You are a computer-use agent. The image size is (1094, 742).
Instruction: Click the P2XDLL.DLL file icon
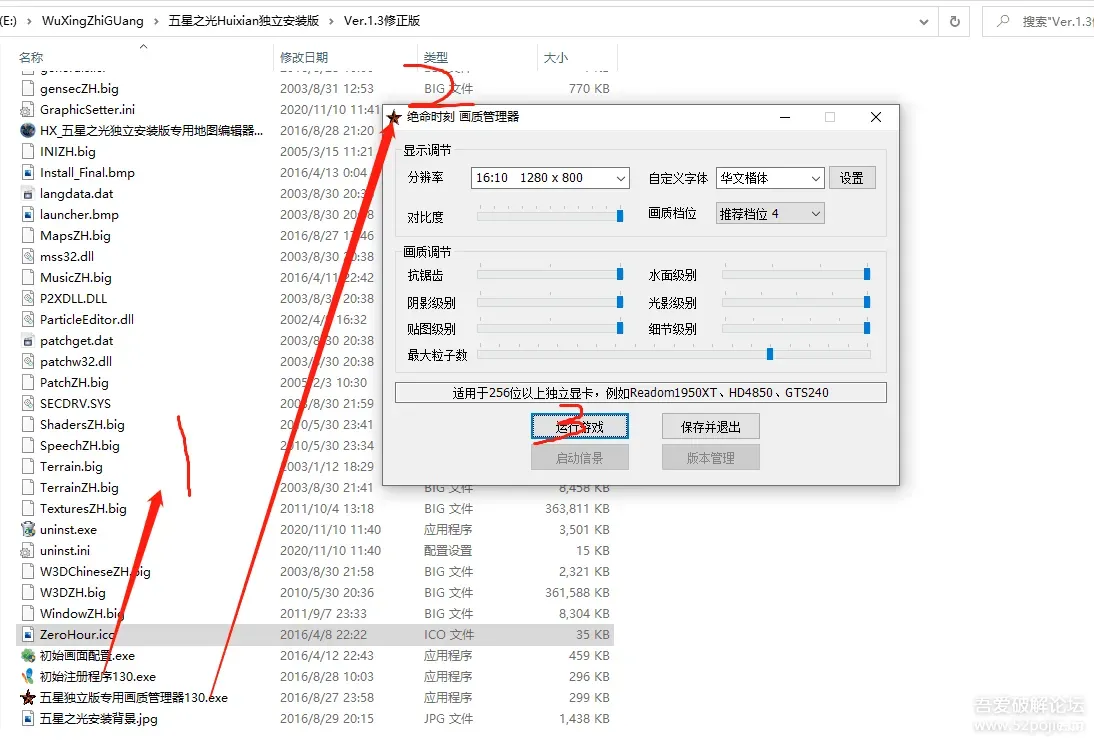[x=28, y=299]
